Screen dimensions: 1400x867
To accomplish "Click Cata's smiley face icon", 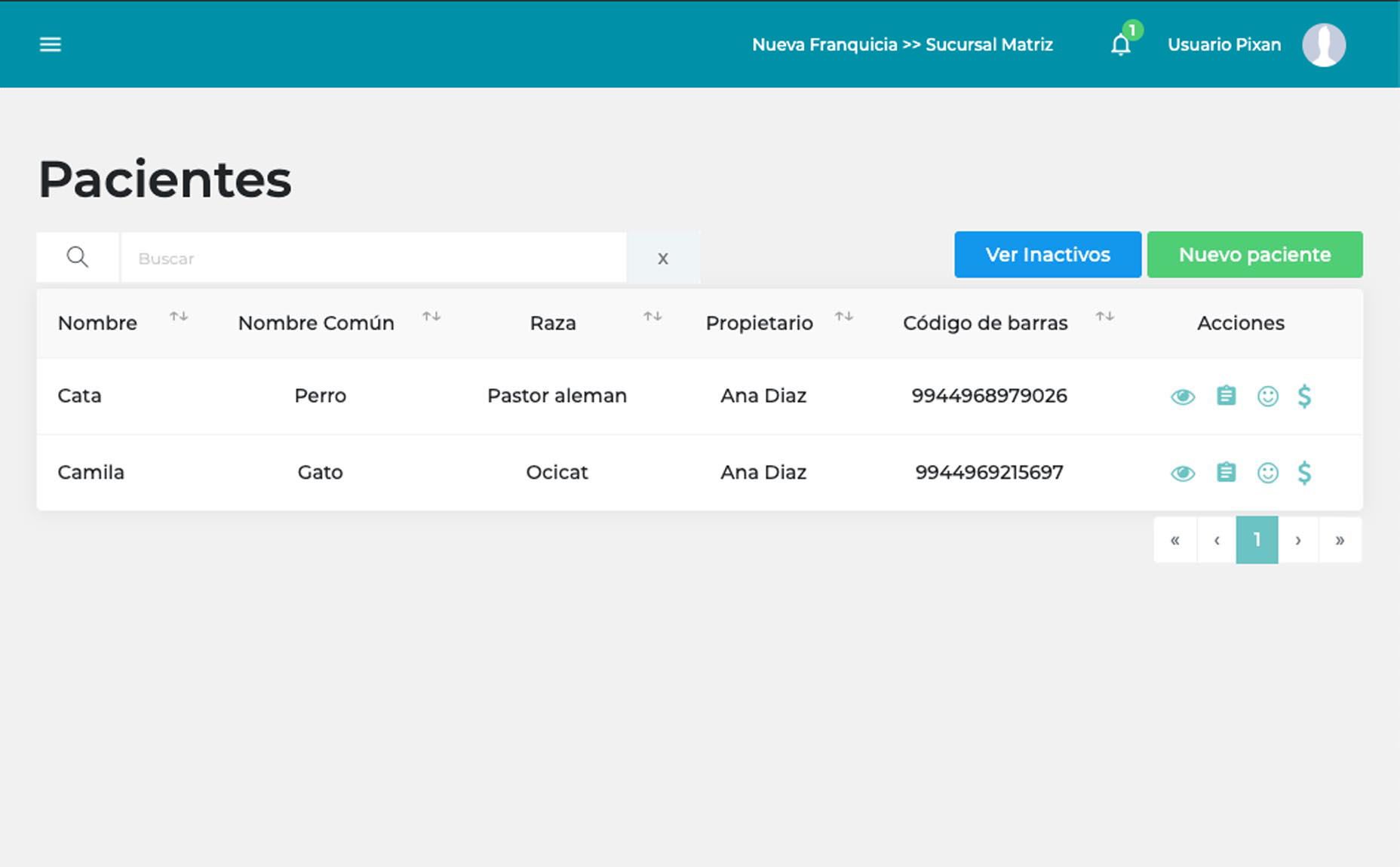I will (1267, 396).
